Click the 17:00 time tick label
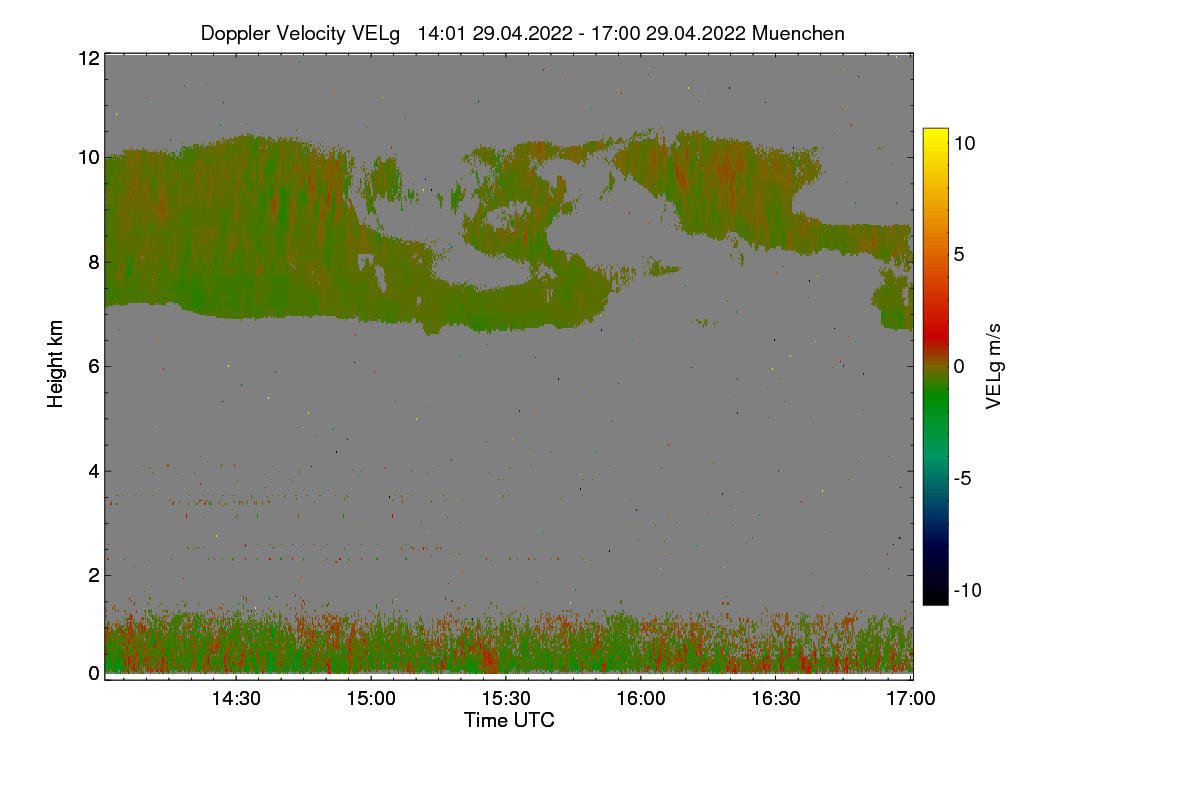This screenshot has height=800, width=1200. (x=911, y=699)
